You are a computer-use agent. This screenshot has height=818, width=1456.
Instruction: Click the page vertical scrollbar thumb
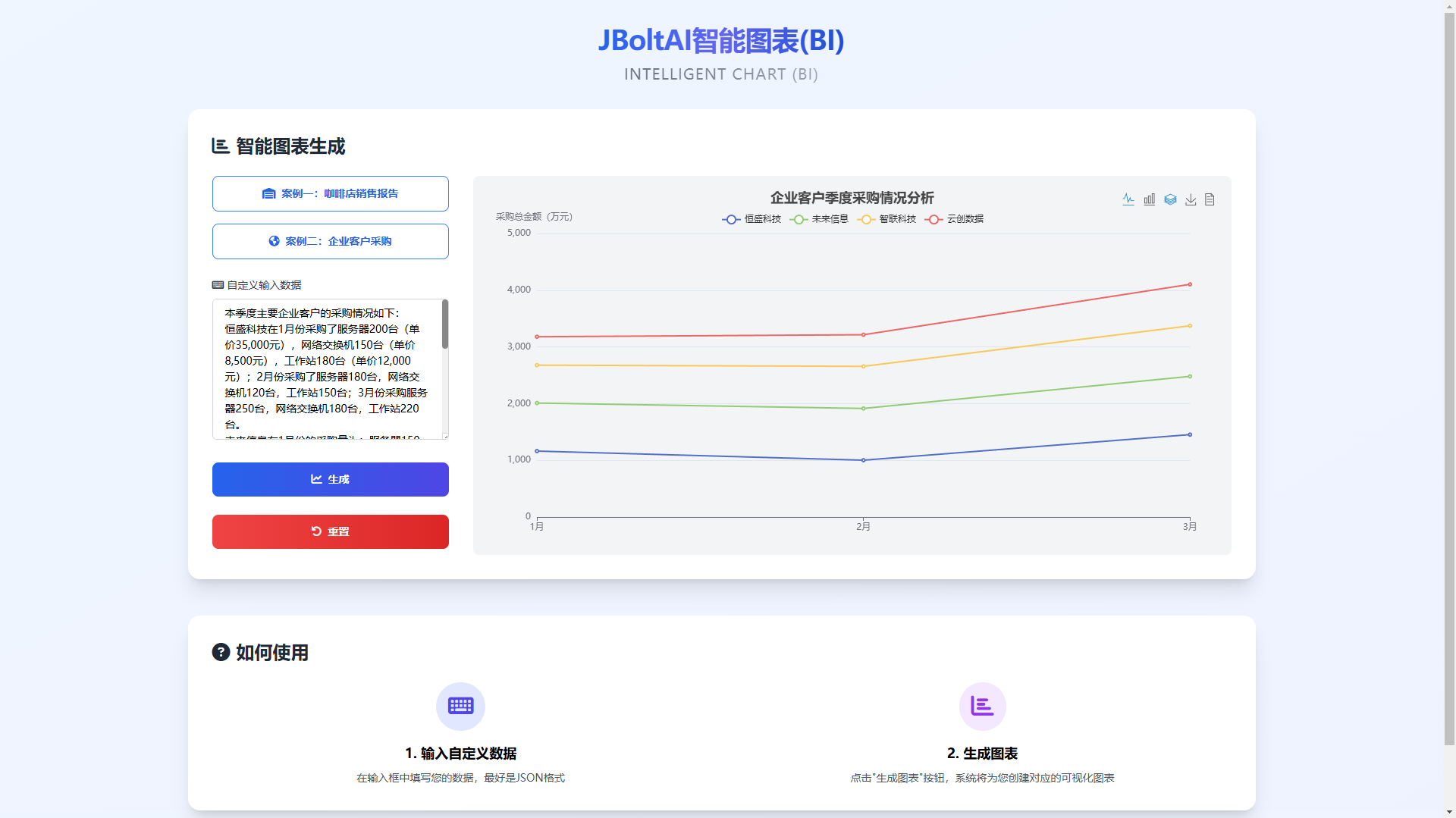1449,379
